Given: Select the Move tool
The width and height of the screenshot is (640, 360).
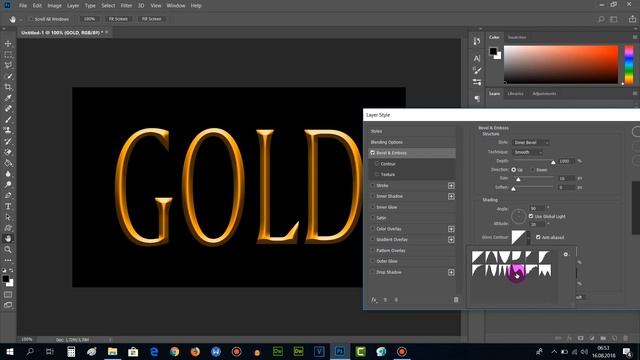Looking at the screenshot, I should [x=8, y=44].
